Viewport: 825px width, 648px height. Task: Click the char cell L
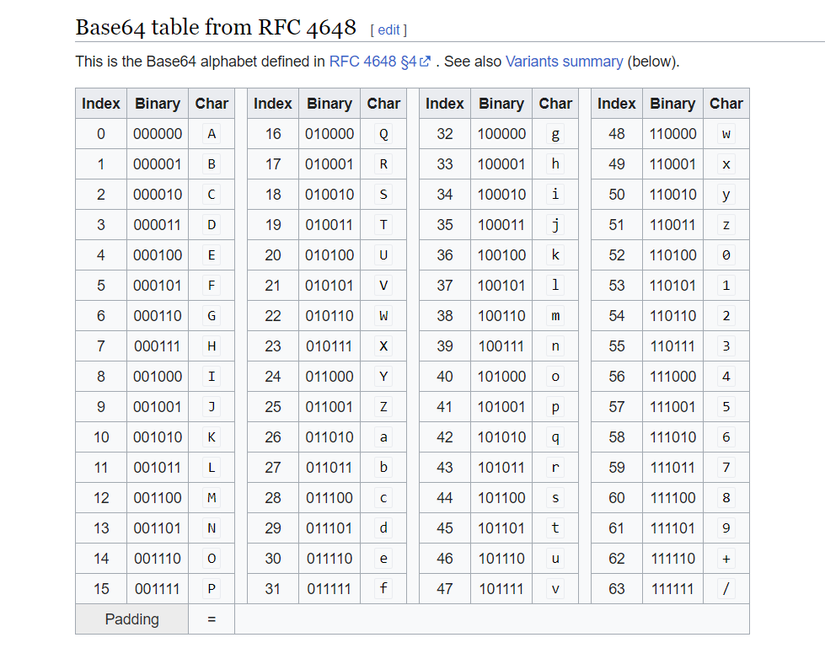[212, 468]
